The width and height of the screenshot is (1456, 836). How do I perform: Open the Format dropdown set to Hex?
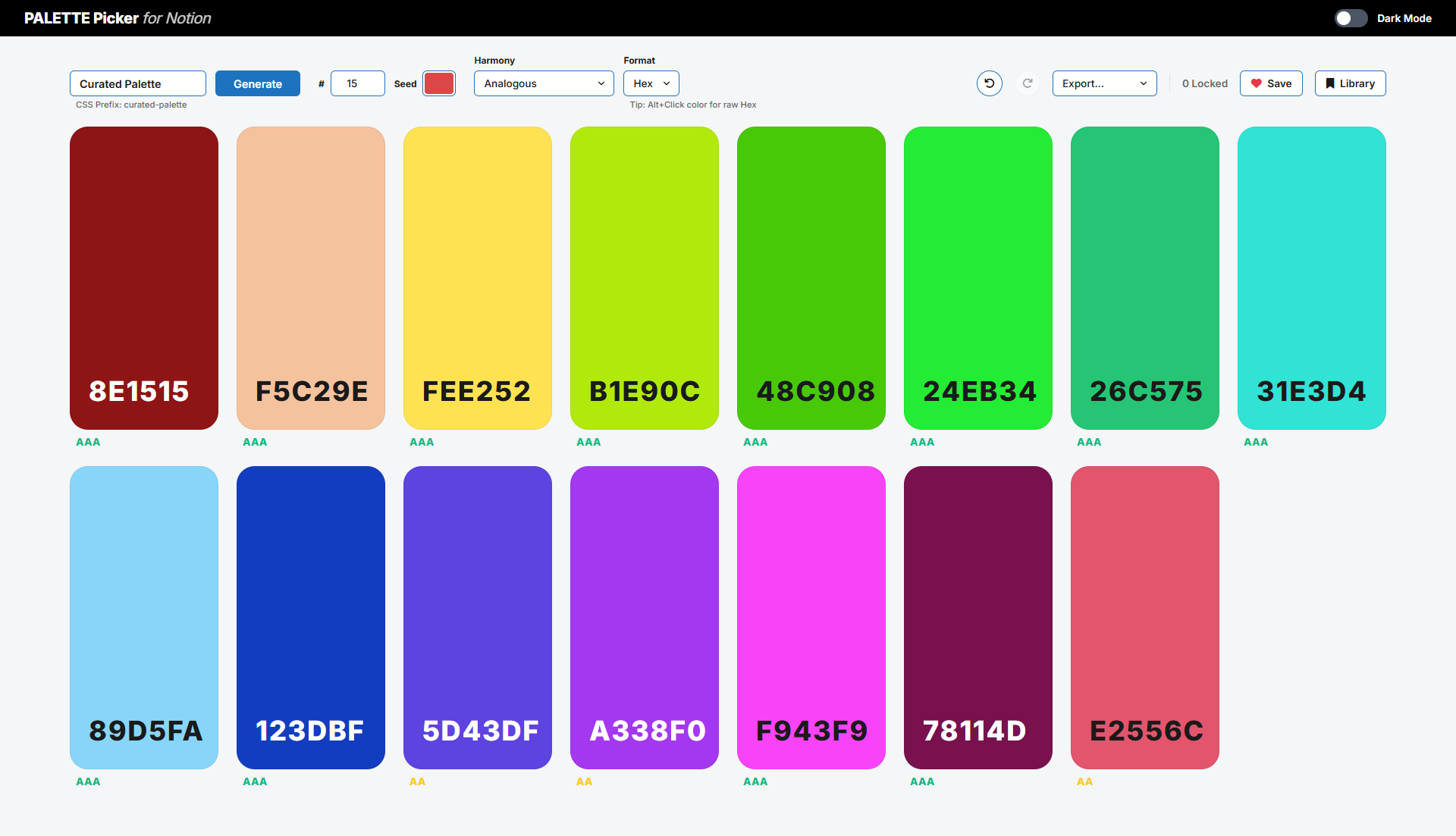pyautogui.click(x=650, y=83)
